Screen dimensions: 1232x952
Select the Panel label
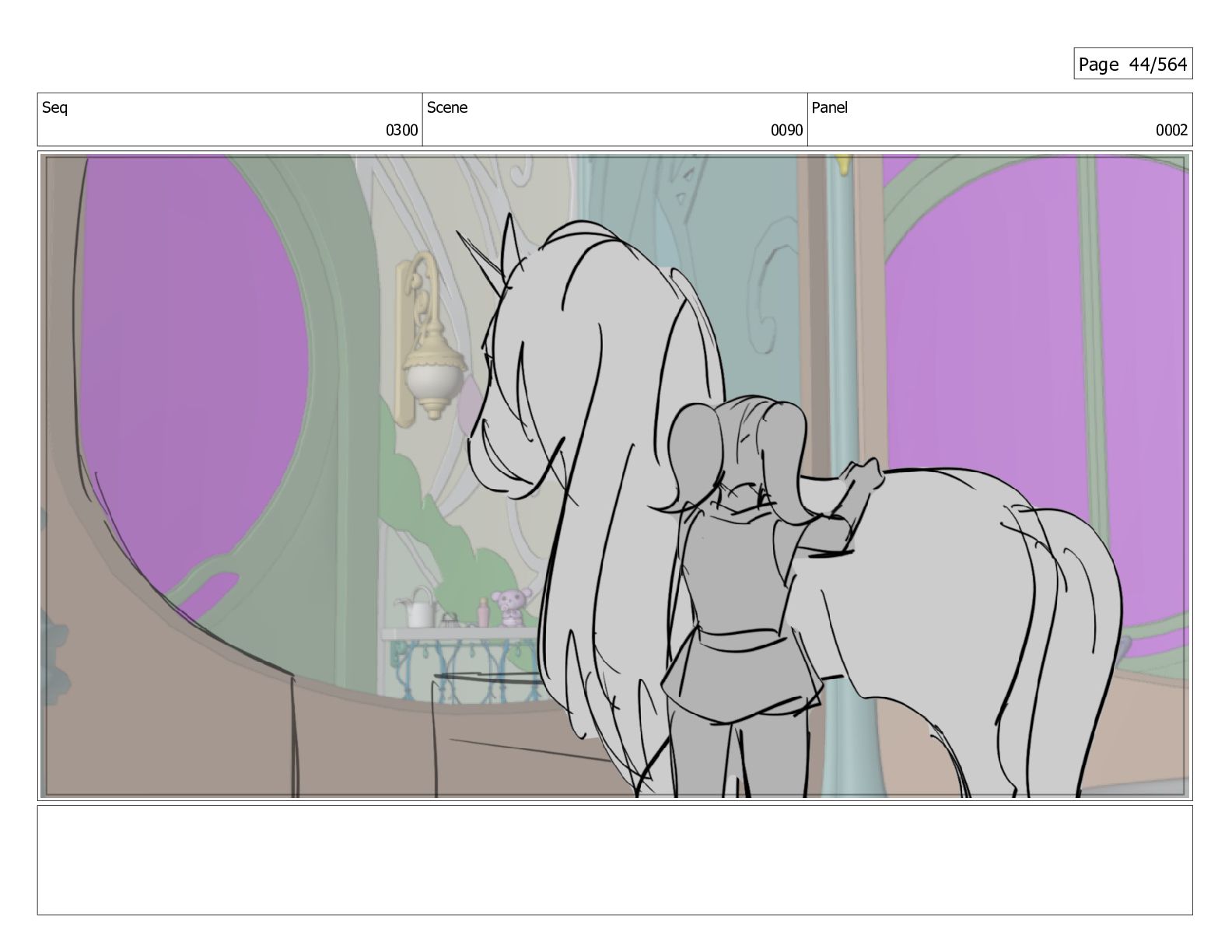[x=830, y=107]
